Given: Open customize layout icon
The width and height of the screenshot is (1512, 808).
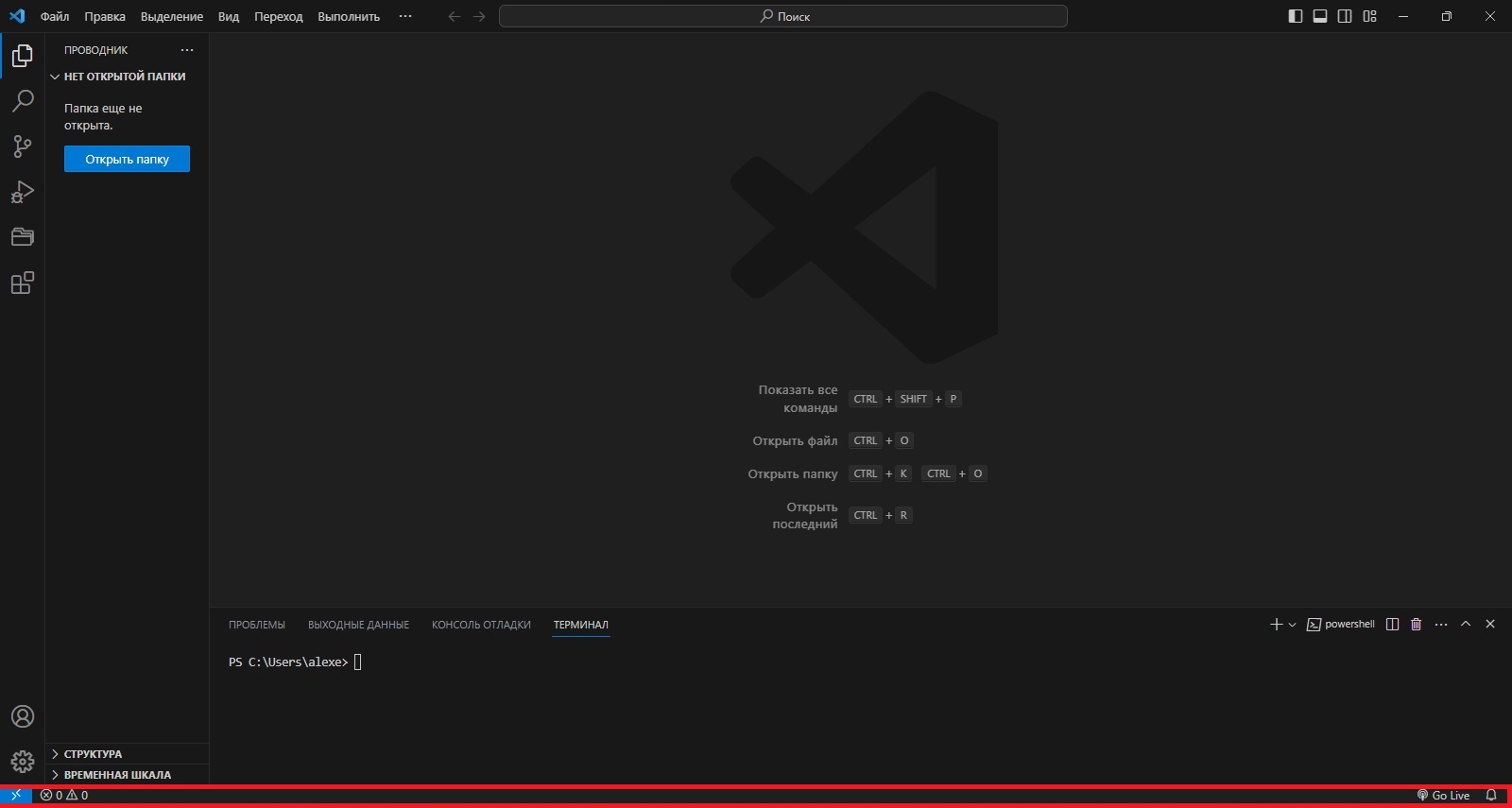Looking at the screenshot, I should [x=1369, y=16].
